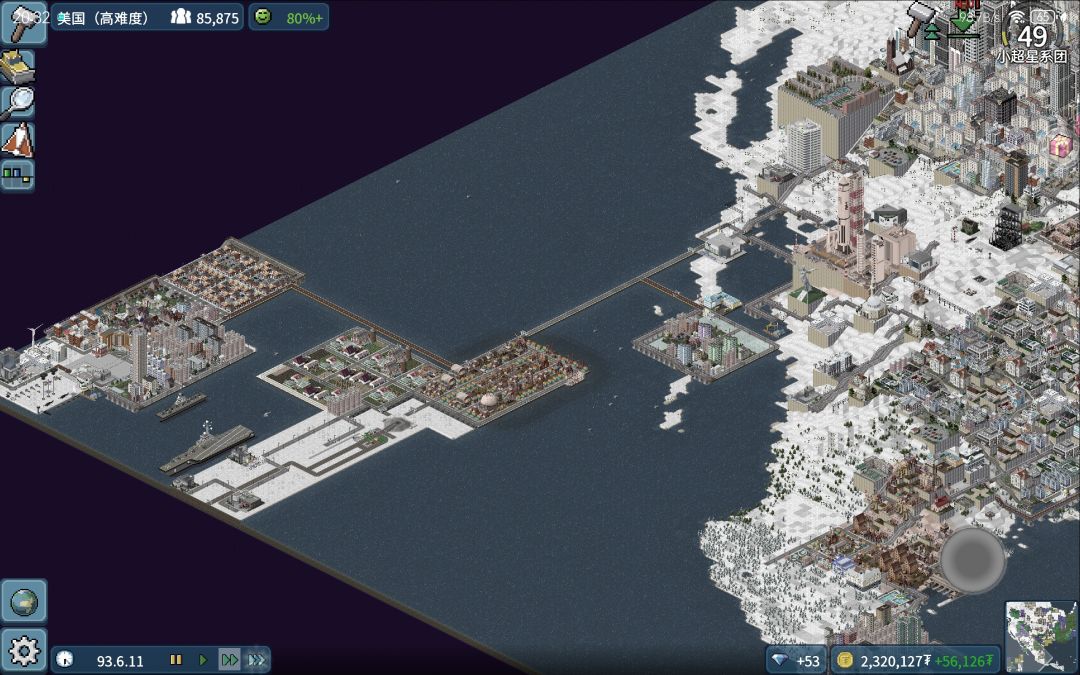Click the pink gift box icon
The width and height of the screenshot is (1080, 675).
pos(1060,145)
